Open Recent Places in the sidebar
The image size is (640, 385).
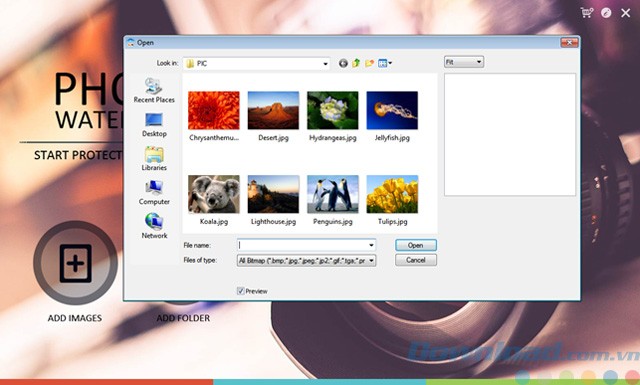(154, 90)
